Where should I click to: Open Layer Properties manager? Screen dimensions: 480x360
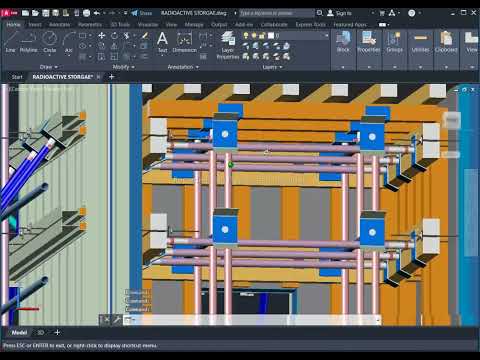[x=228, y=45]
